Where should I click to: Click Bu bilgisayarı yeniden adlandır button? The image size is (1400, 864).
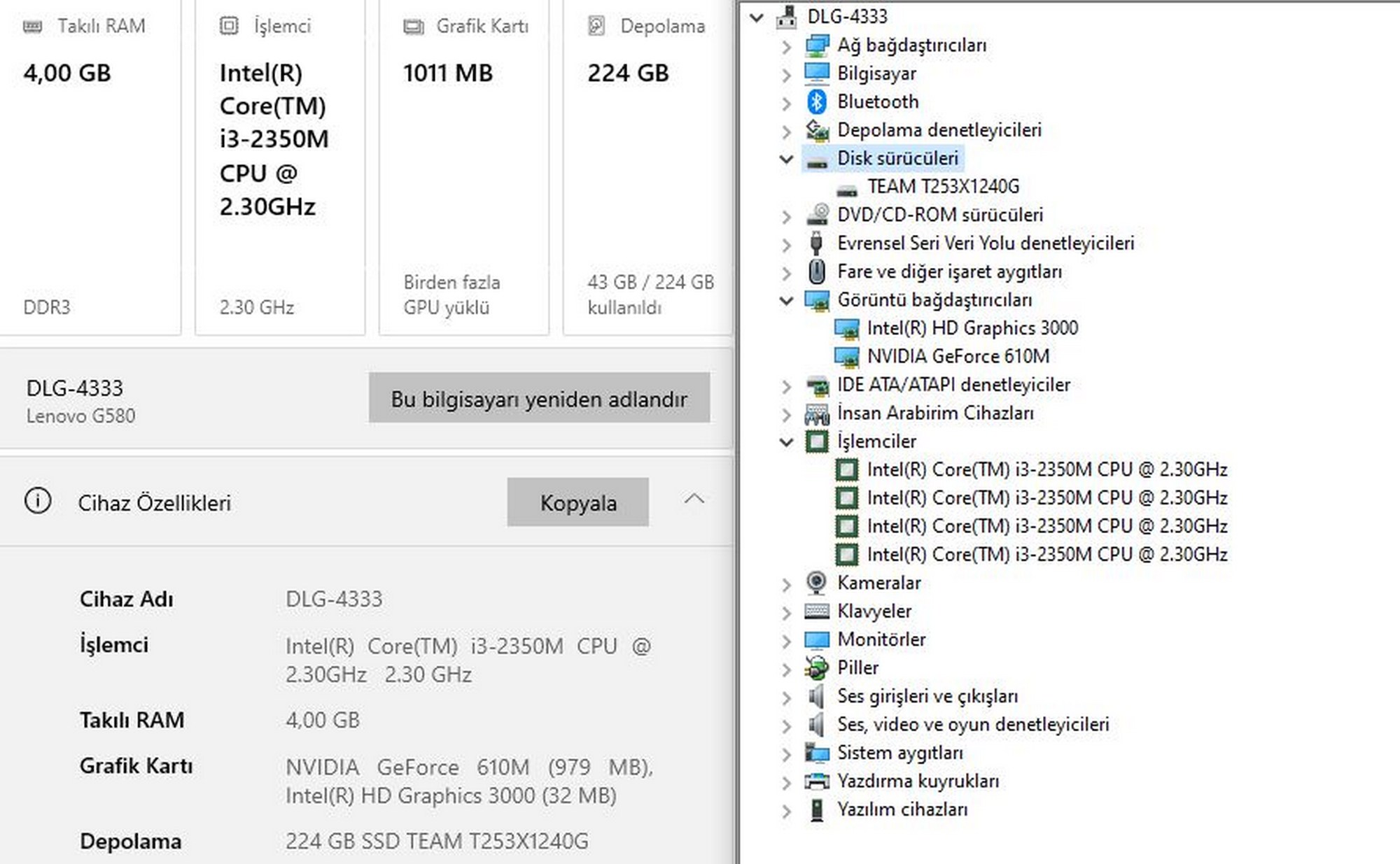pos(539,399)
